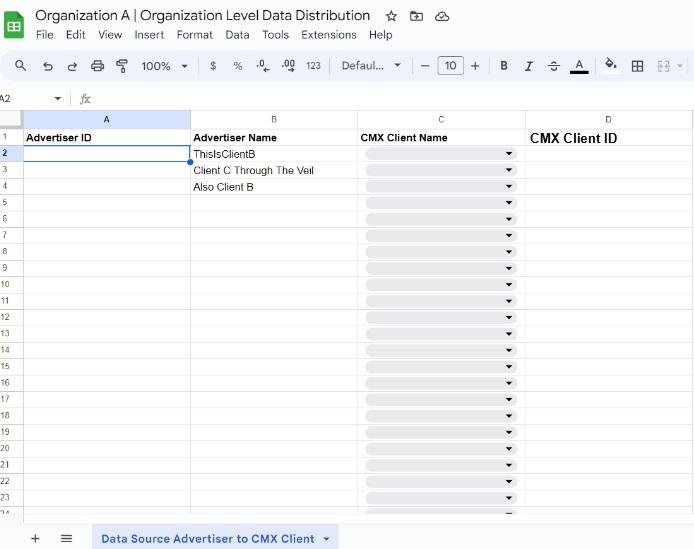Select cell Also Client B
Screen dimensions: 694x549
click(274, 187)
